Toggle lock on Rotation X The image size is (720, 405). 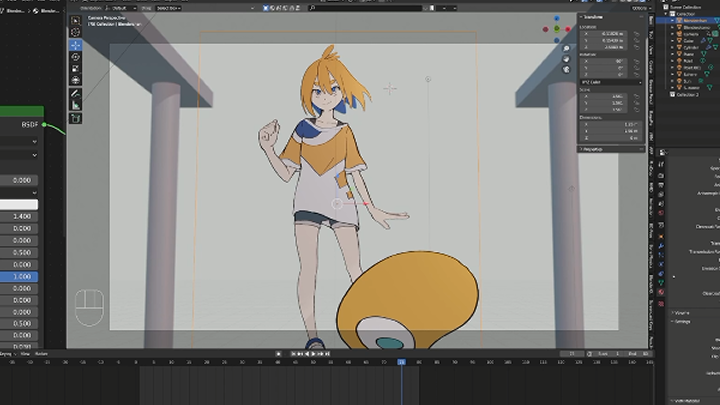coord(636,62)
